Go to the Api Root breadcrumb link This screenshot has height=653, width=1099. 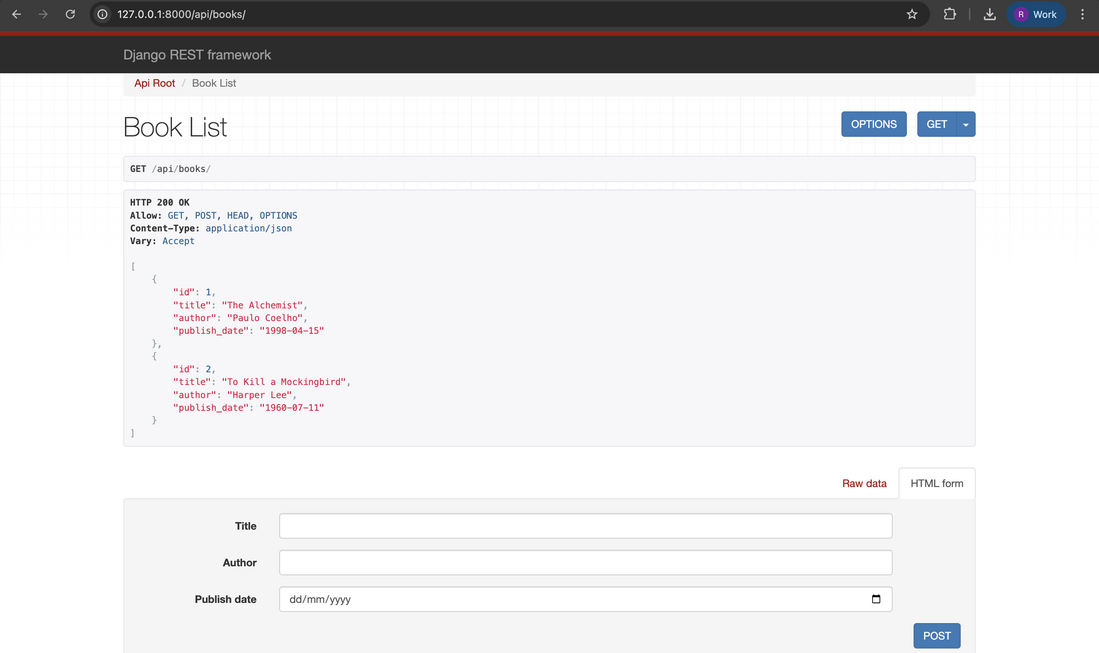point(155,83)
